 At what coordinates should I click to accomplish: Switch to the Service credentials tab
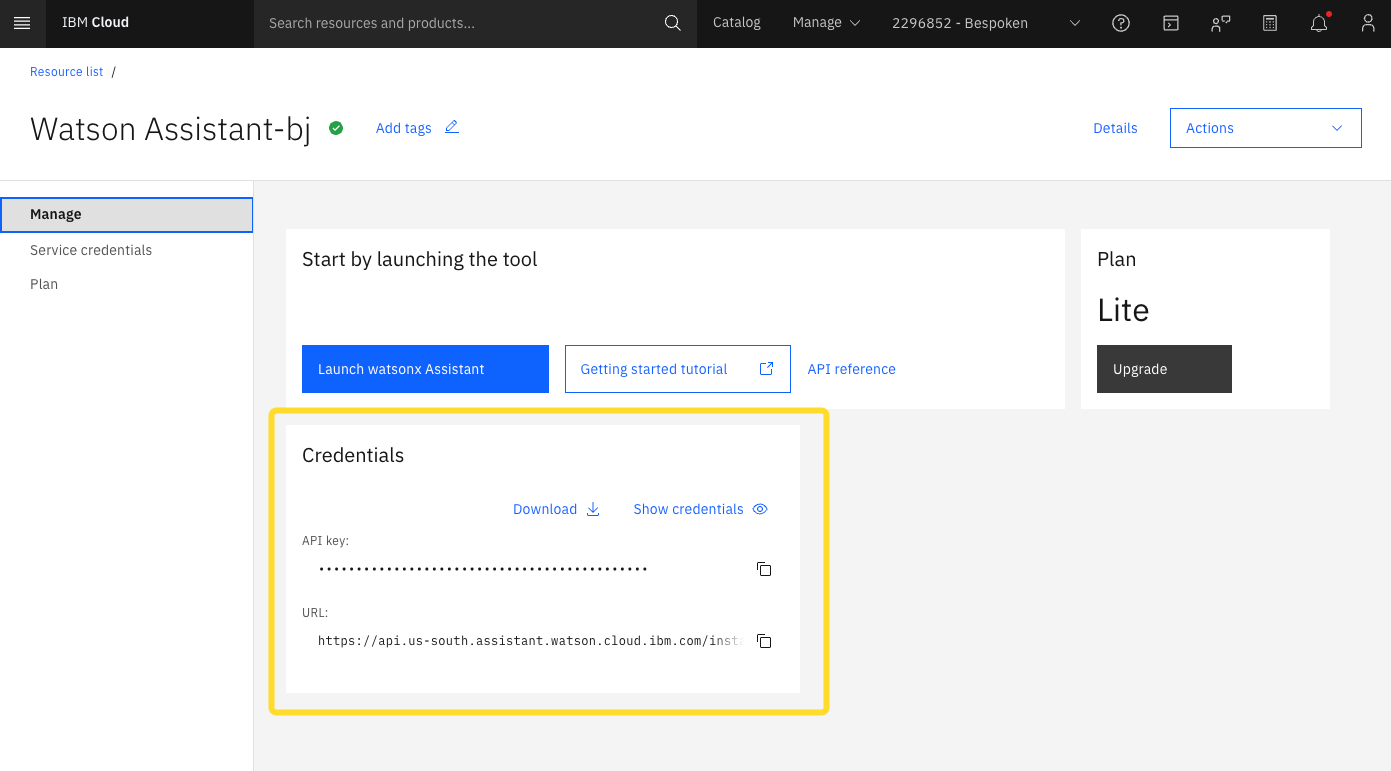click(90, 250)
